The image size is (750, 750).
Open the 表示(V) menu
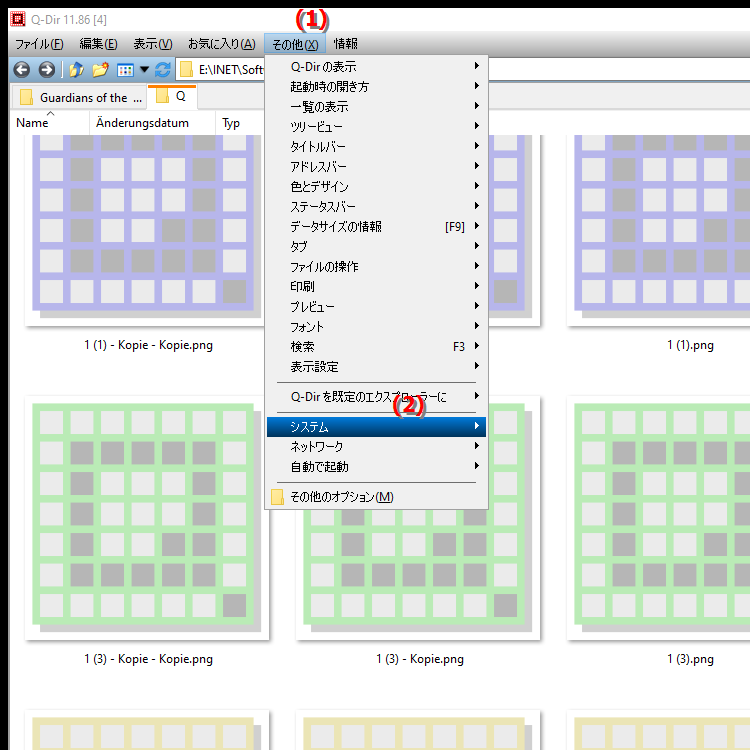coord(153,44)
